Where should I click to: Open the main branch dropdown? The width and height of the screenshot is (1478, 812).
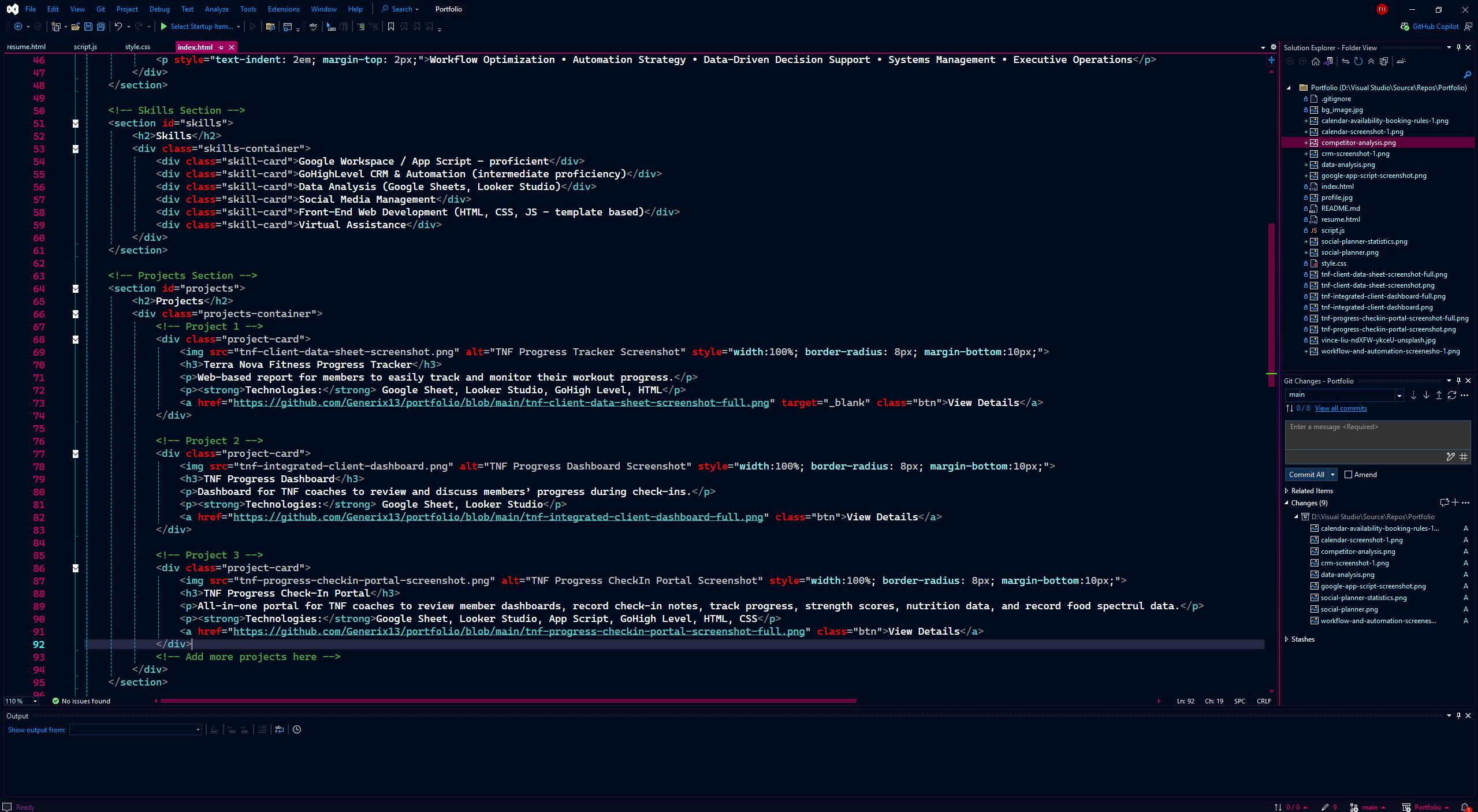pyautogui.click(x=1399, y=395)
